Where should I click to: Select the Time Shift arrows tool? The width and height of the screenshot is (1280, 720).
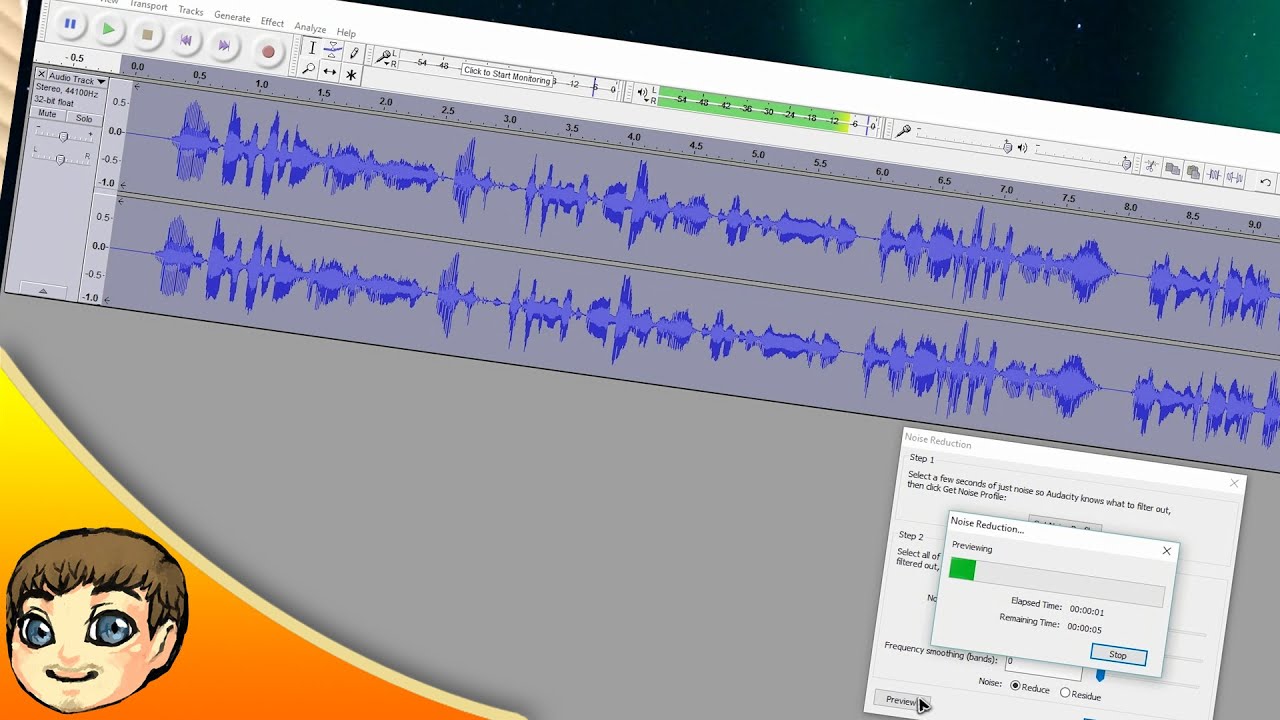tap(329, 71)
